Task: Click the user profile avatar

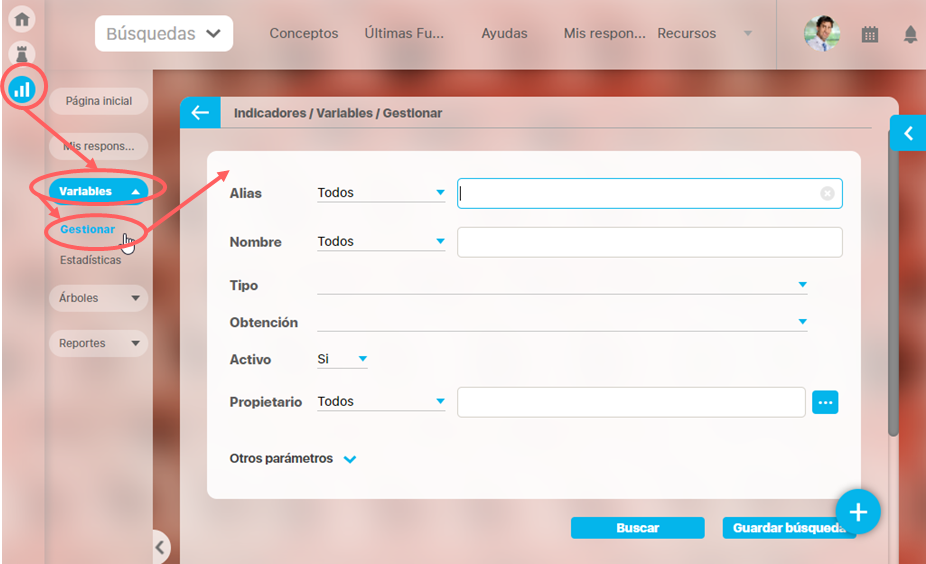Action: pyautogui.click(x=821, y=33)
